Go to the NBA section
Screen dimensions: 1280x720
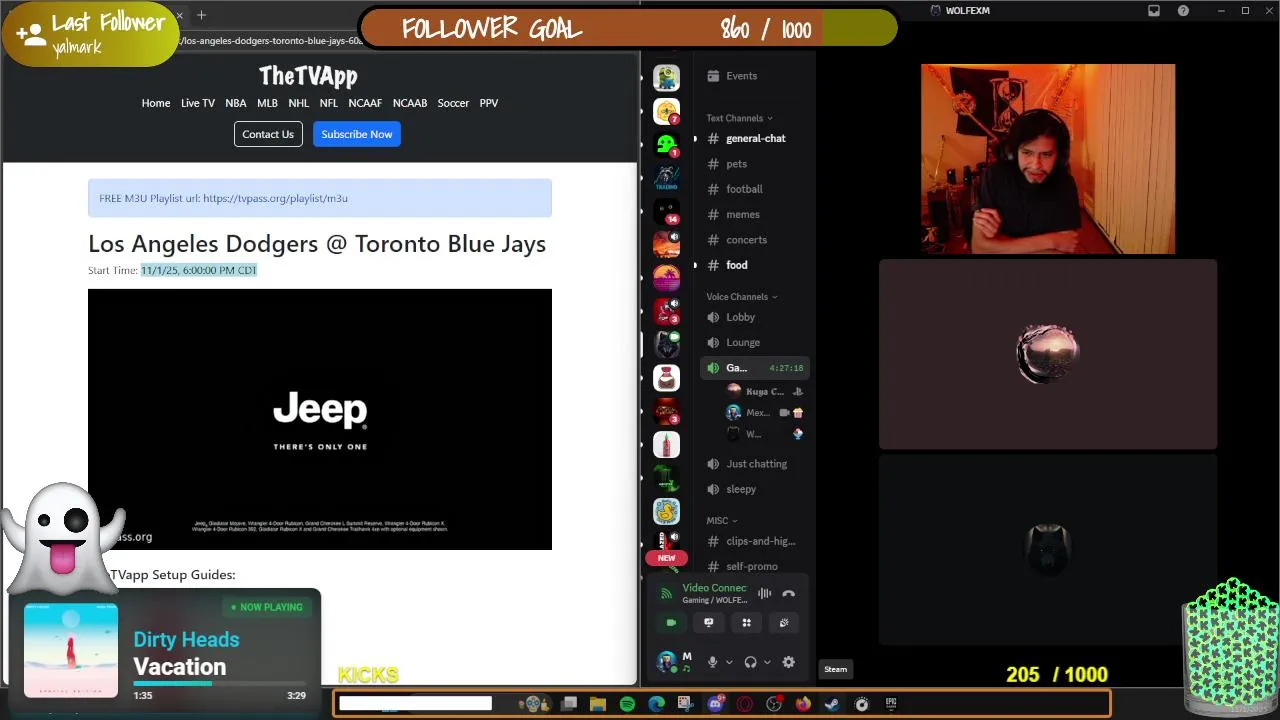point(236,103)
